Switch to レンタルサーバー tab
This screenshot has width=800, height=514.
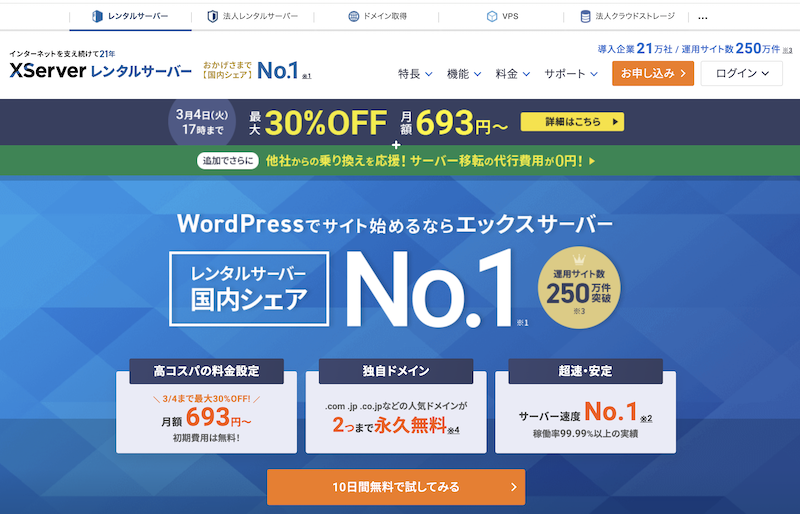(x=131, y=16)
